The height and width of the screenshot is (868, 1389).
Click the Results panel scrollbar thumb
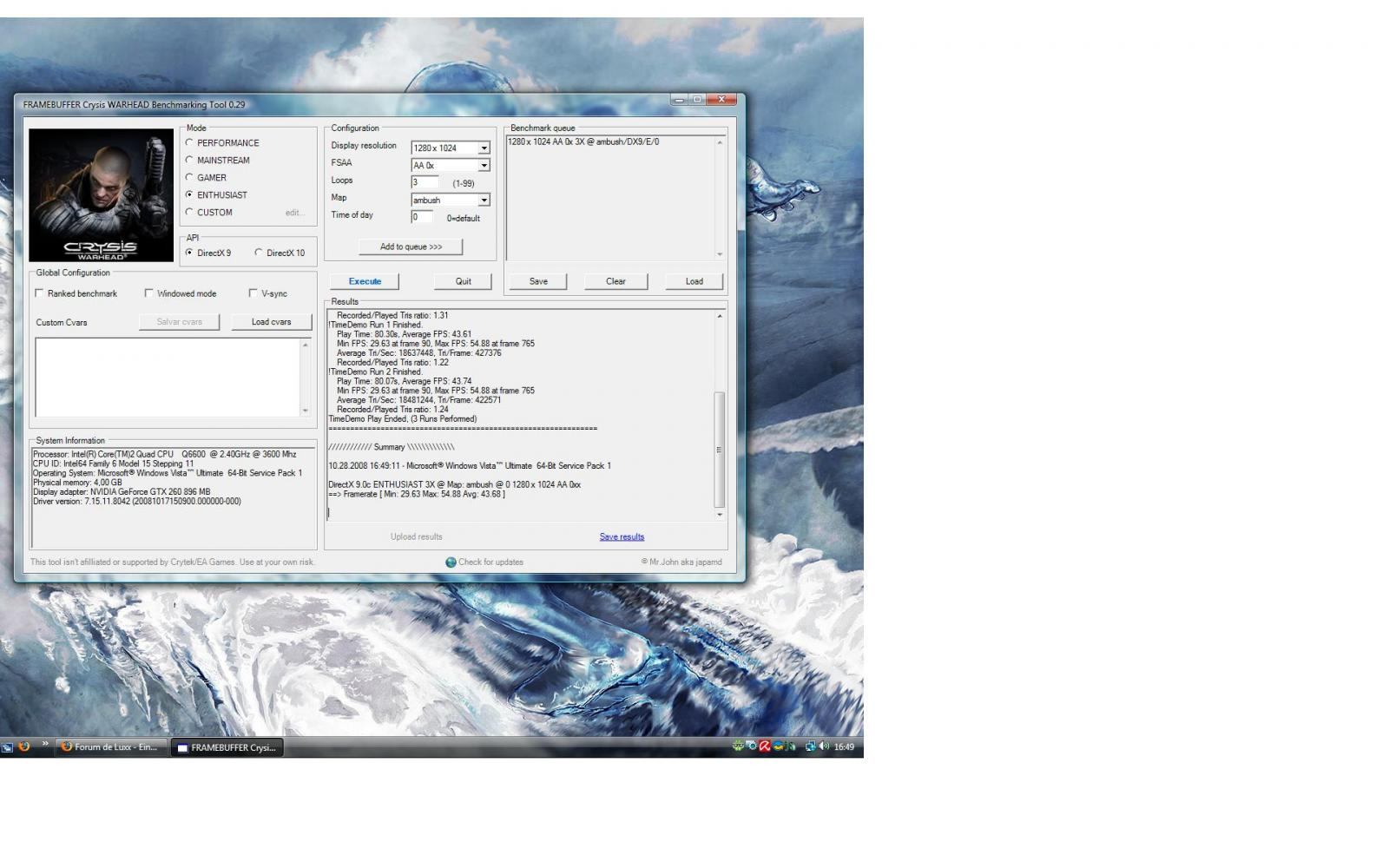point(719,450)
